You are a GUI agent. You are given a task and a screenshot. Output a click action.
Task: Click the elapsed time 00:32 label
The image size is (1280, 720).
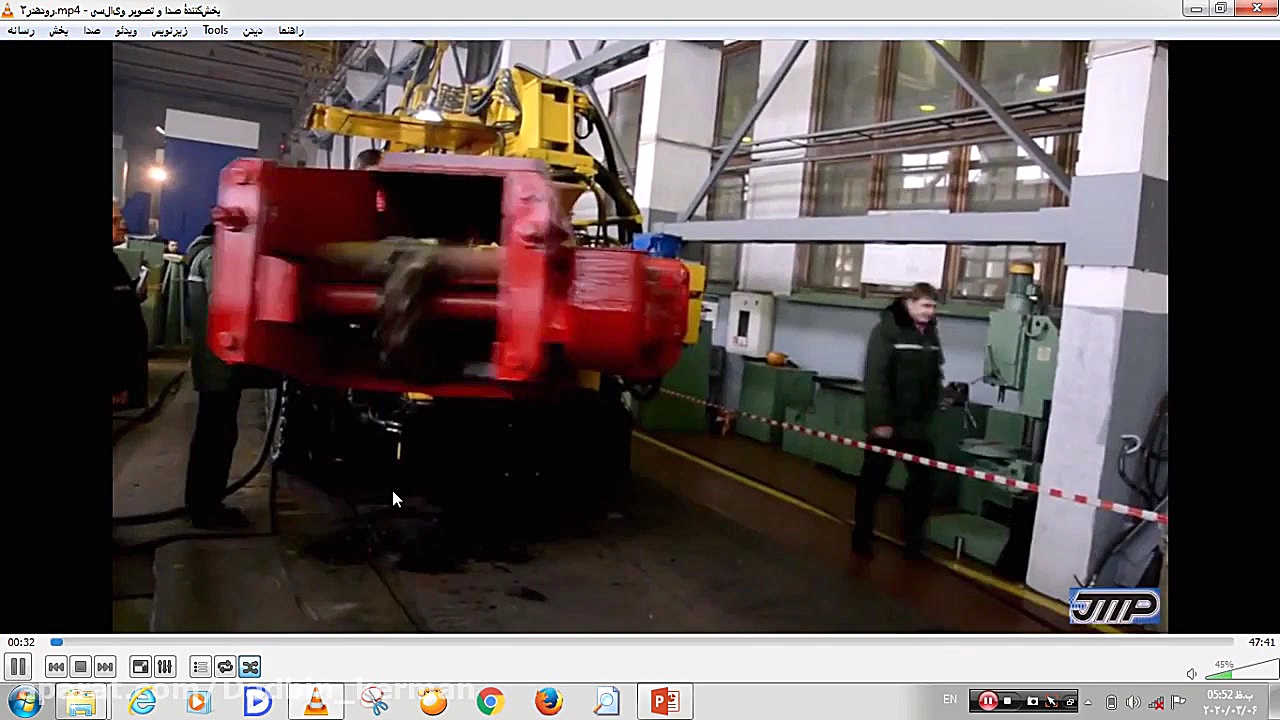[x=21, y=642]
